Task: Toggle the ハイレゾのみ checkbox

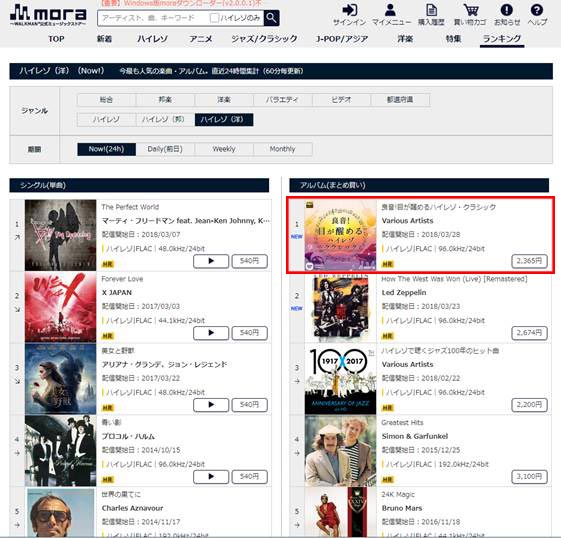Action: coord(214,18)
